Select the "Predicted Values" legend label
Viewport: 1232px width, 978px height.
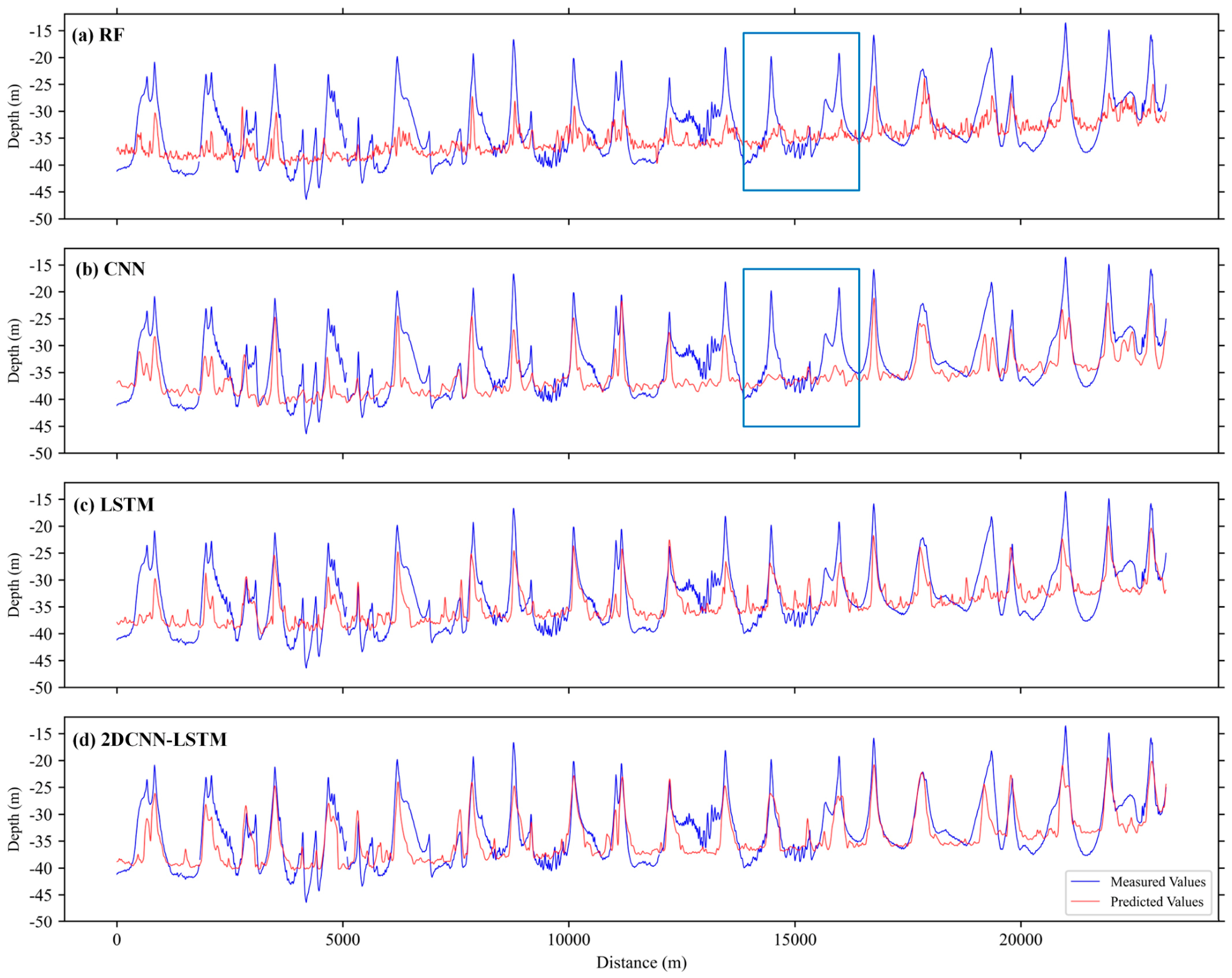coord(1157,901)
